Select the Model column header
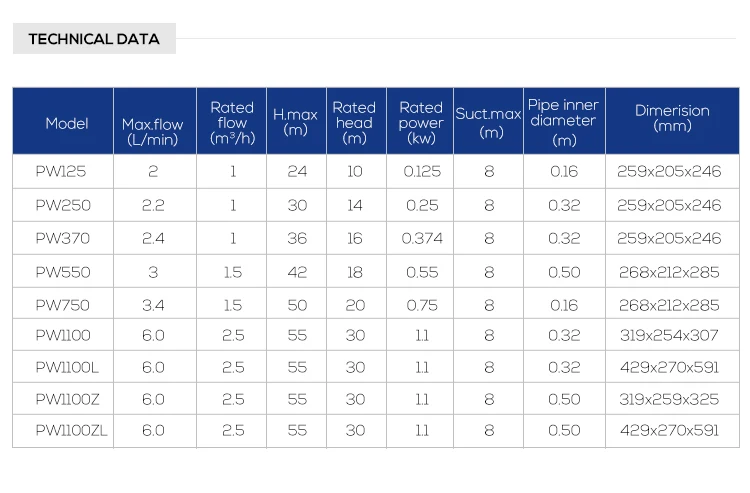 pyautogui.click(x=67, y=123)
